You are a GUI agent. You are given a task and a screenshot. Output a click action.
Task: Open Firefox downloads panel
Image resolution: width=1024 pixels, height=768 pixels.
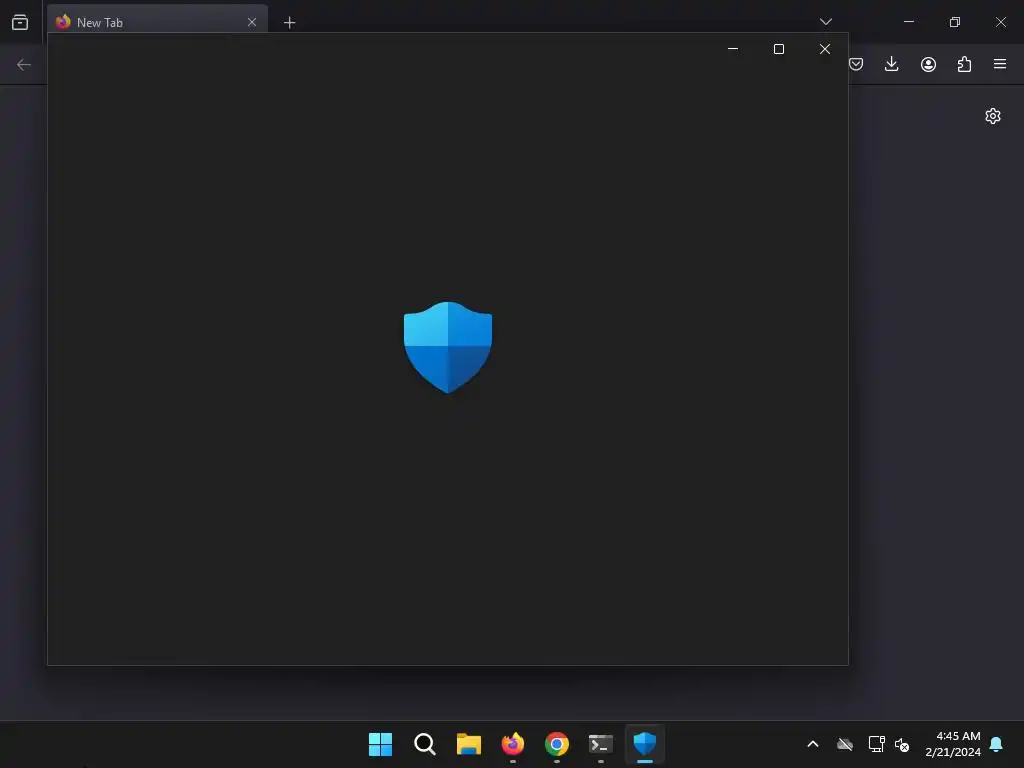[x=891, y=64]
